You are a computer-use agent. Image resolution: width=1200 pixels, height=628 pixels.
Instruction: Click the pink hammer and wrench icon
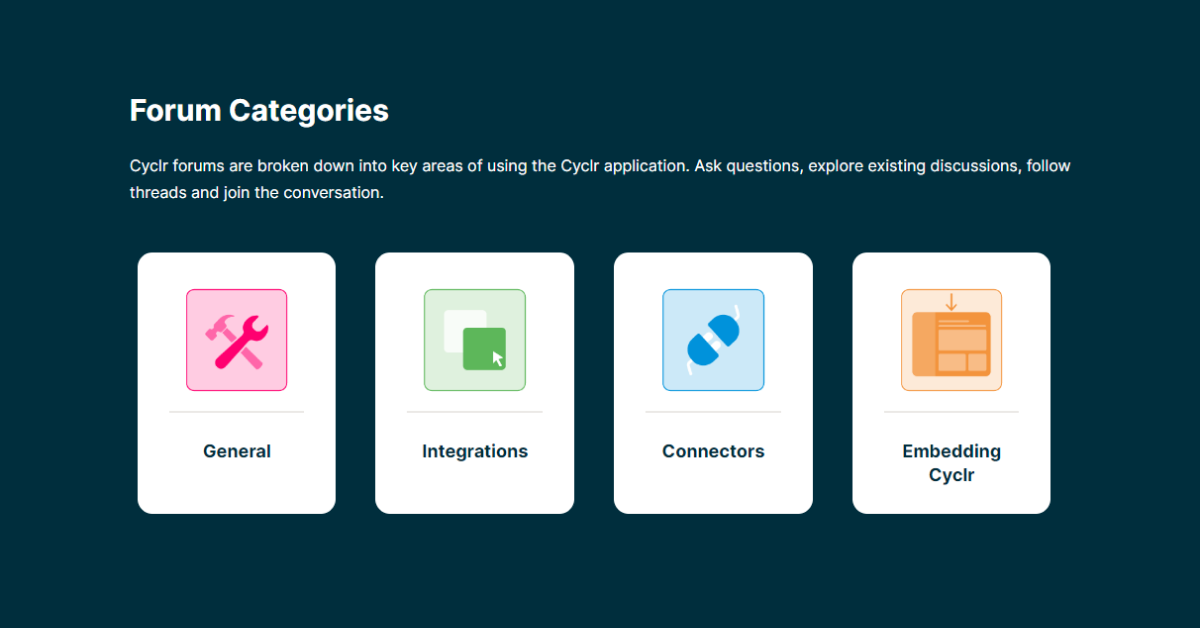tap(236, 340)
